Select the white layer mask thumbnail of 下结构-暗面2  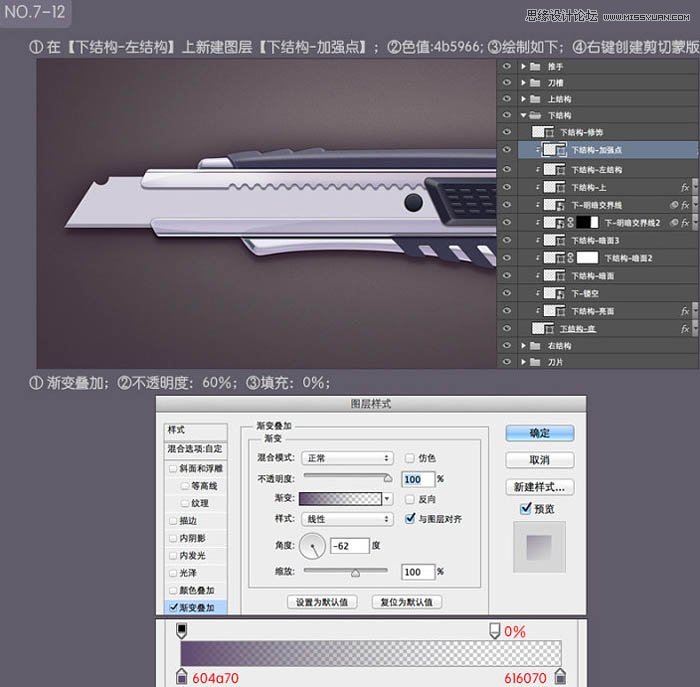587,258
